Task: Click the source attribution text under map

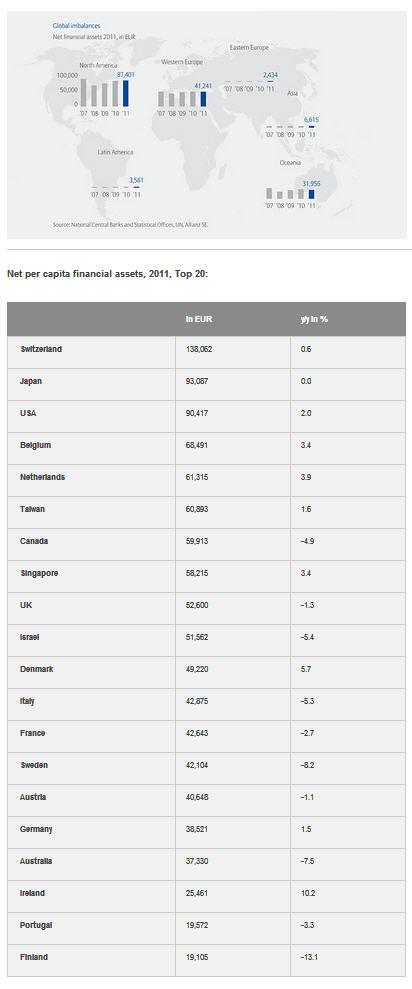Action: (129, 224)
